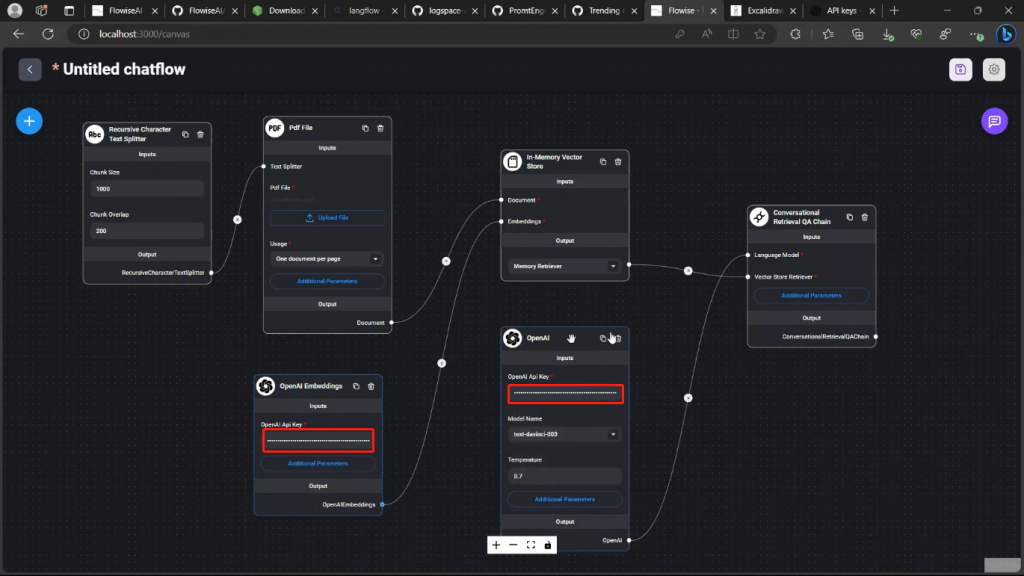1024x576 pixels.
Task: Click the OpenAI Embeddings logo icon
Action: (266, 386)
